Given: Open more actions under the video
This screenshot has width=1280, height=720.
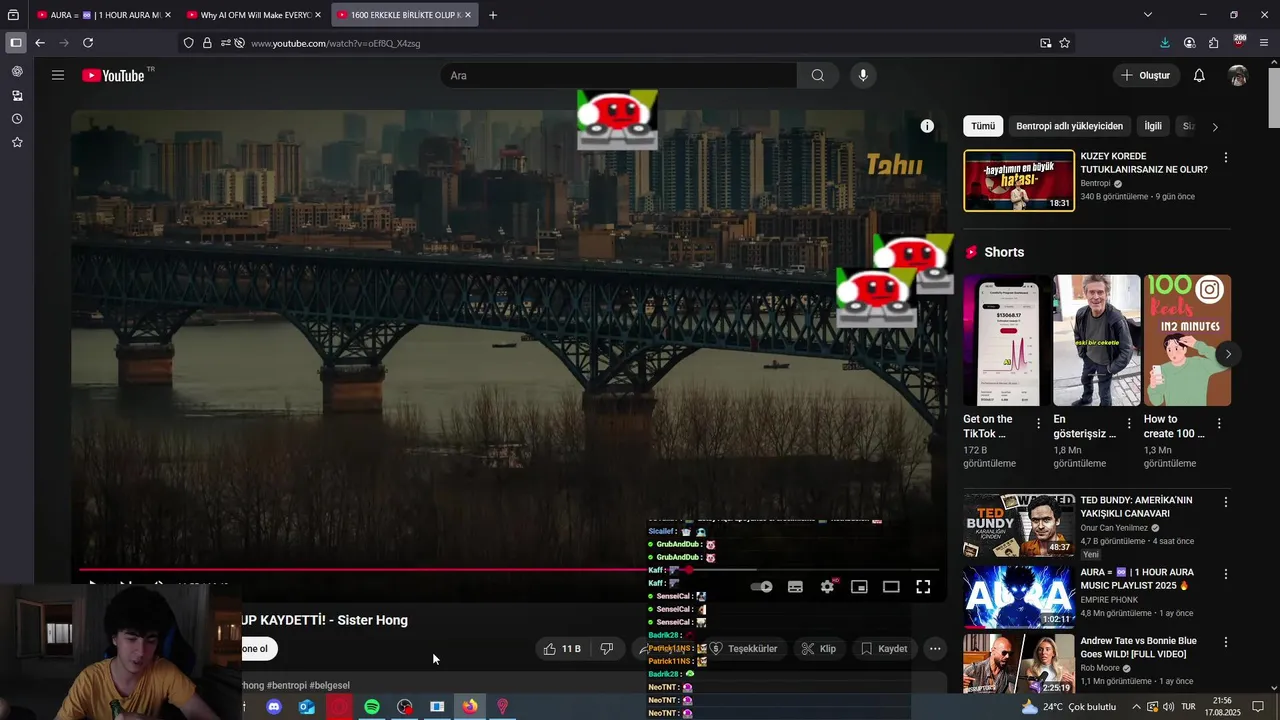Looking at the screenshot, I should tap(935, 649).
